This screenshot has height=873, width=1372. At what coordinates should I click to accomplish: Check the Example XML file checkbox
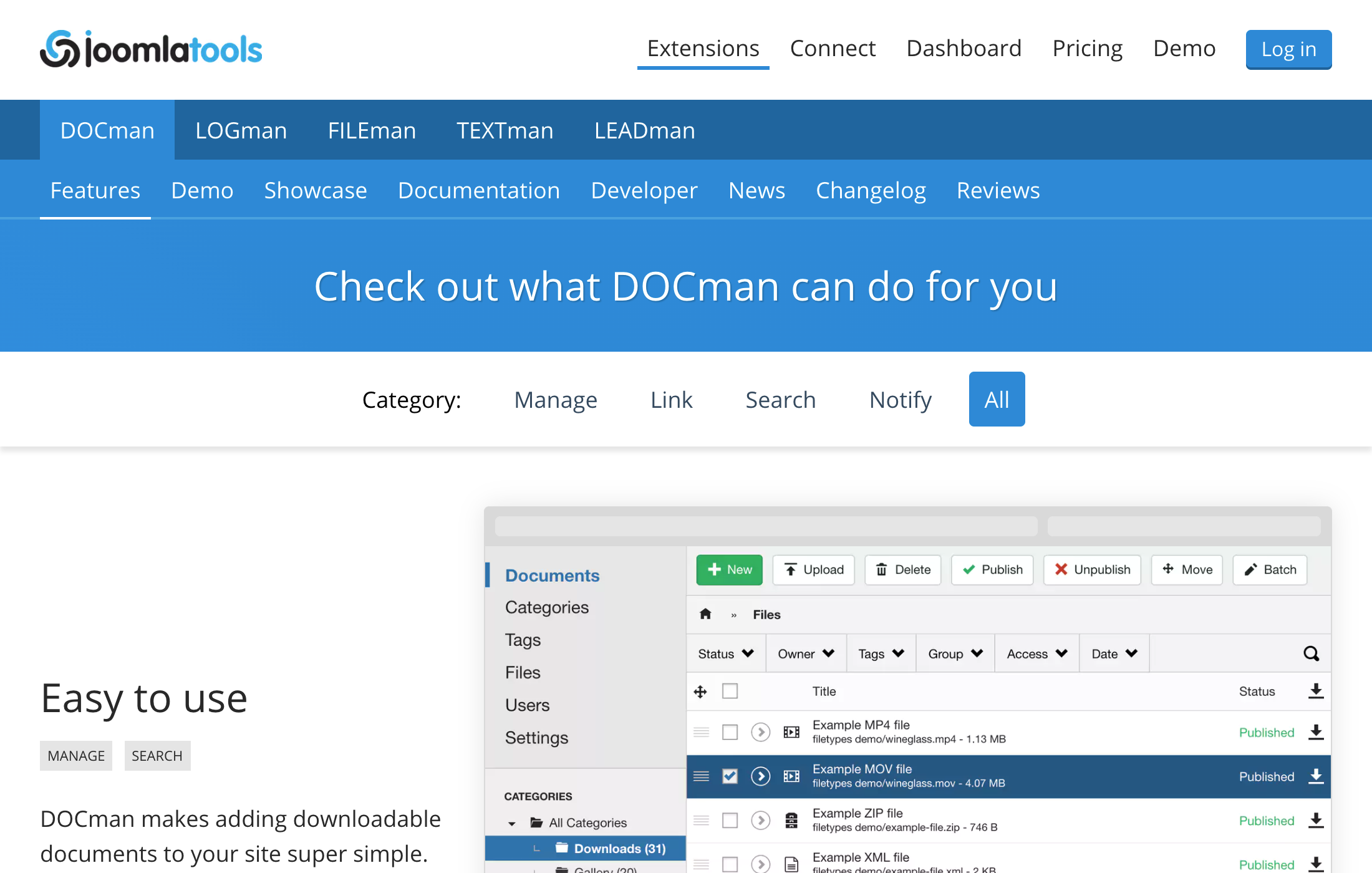(x=730, y=864)
